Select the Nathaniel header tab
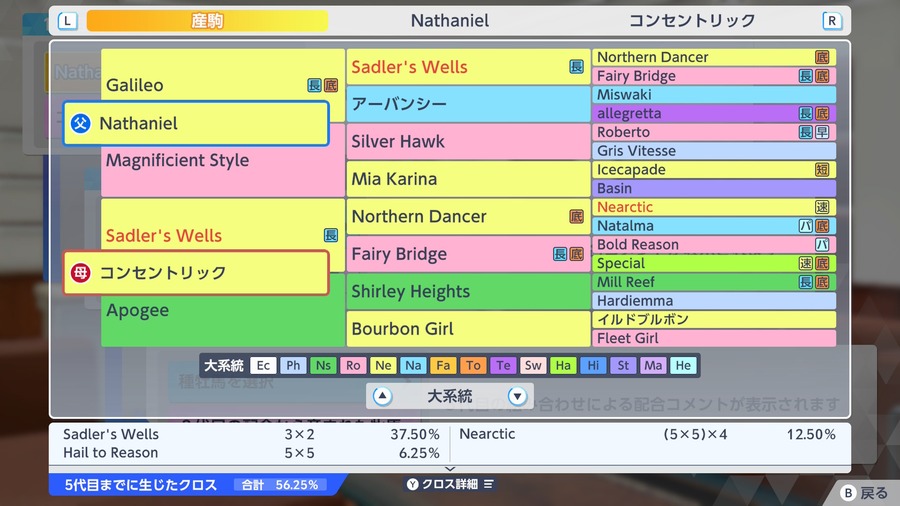The height and width of the screenshot is (506, 900). coord(450,21)
